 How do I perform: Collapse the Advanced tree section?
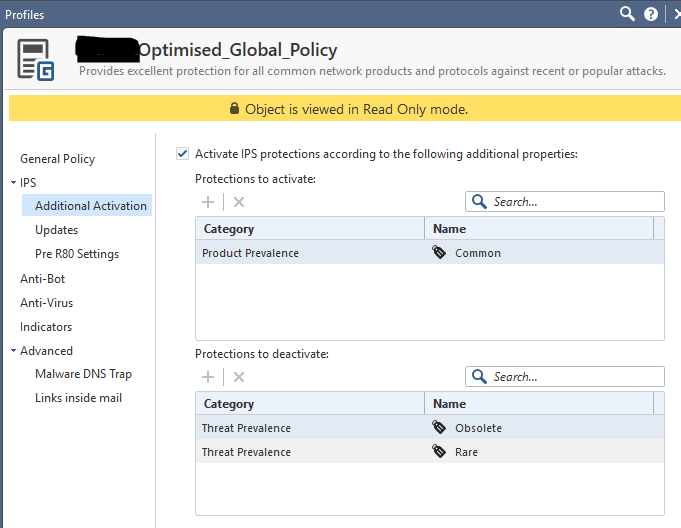point(13,350)
